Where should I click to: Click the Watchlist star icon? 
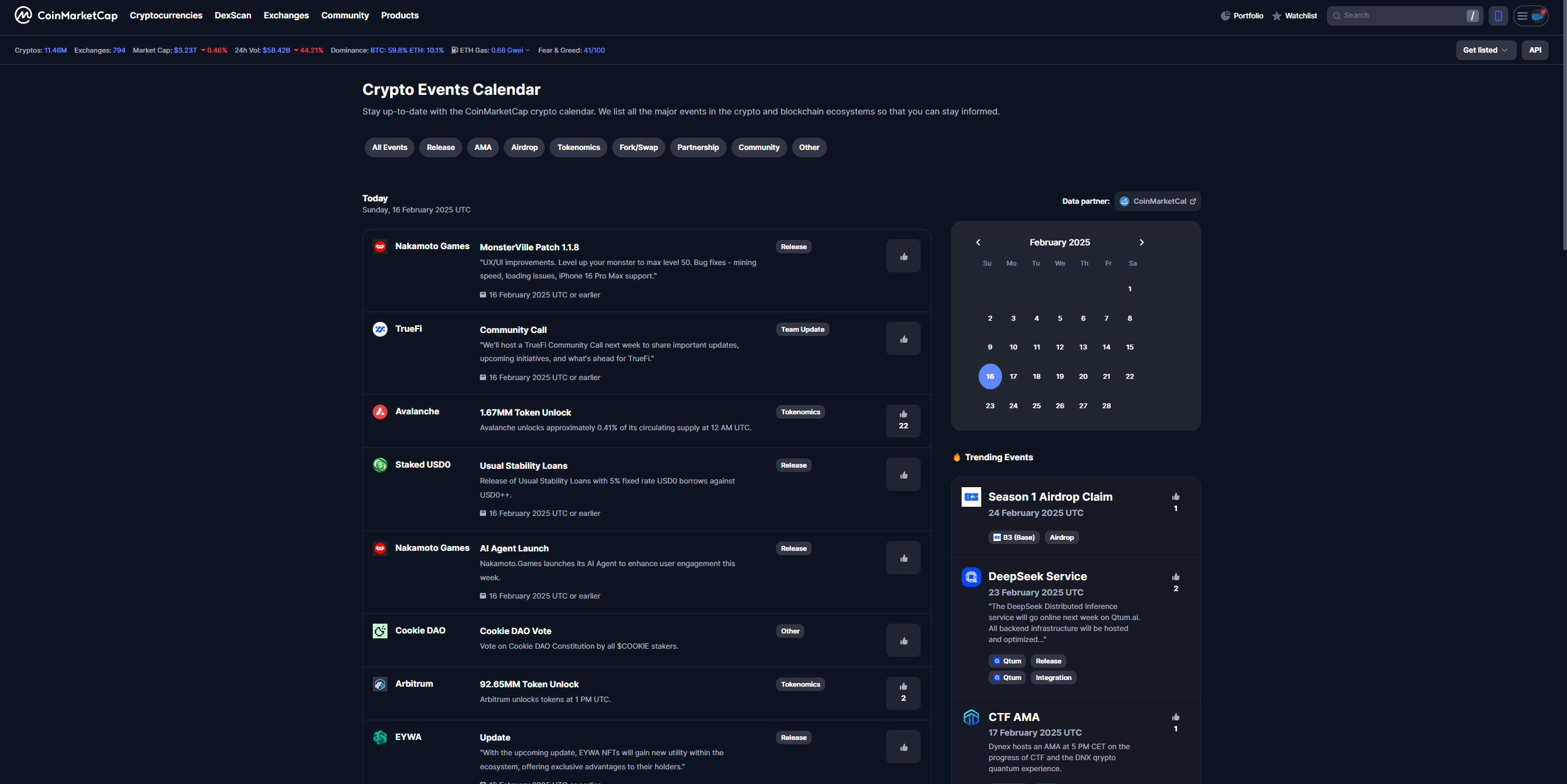[1275, 15]
